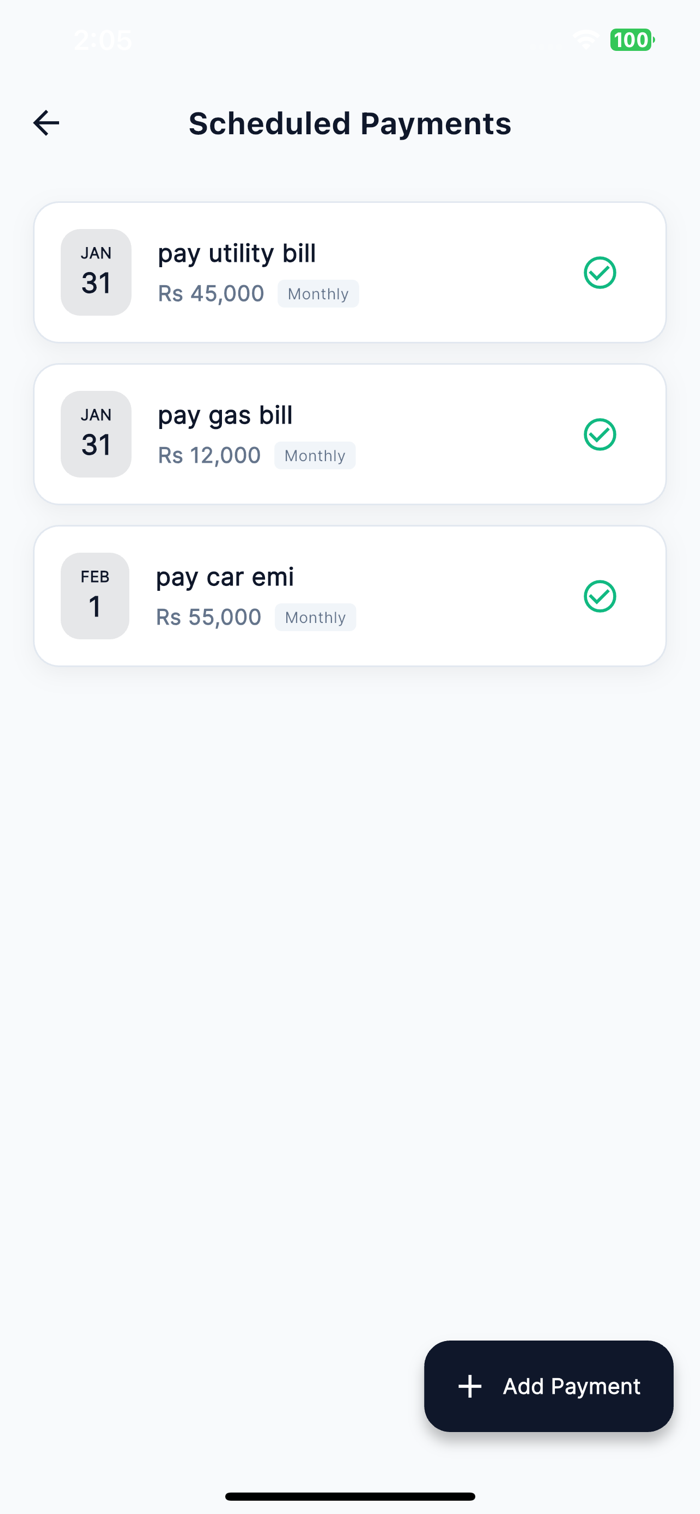Click the Monthly tag on pay car emi

(315, 618)
